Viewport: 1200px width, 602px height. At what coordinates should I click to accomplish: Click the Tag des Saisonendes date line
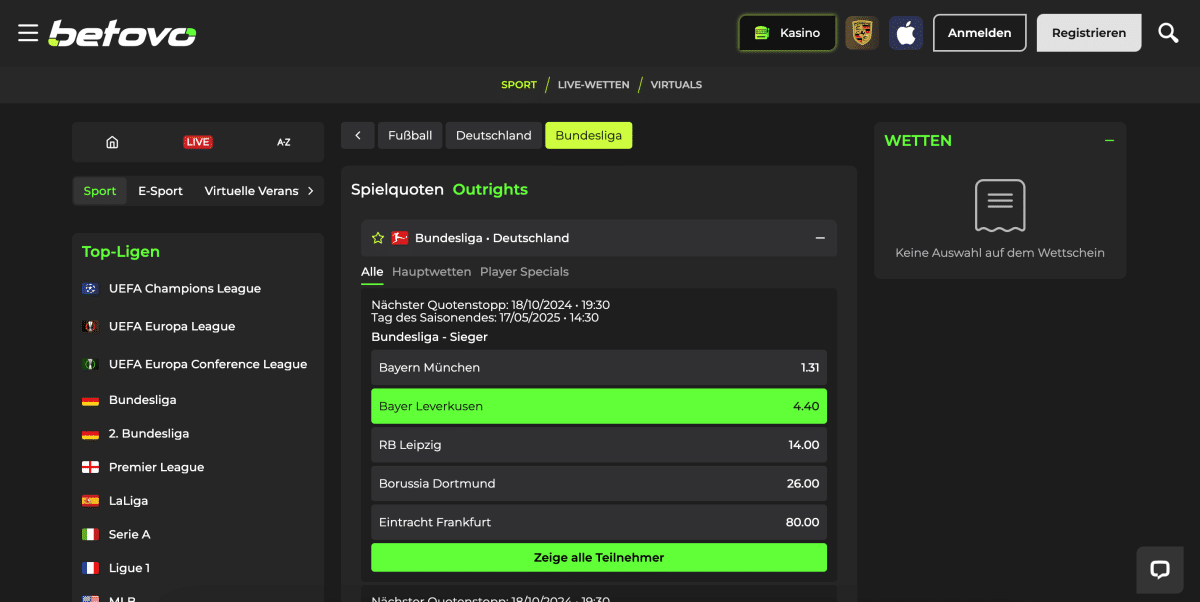click(485, 318)
